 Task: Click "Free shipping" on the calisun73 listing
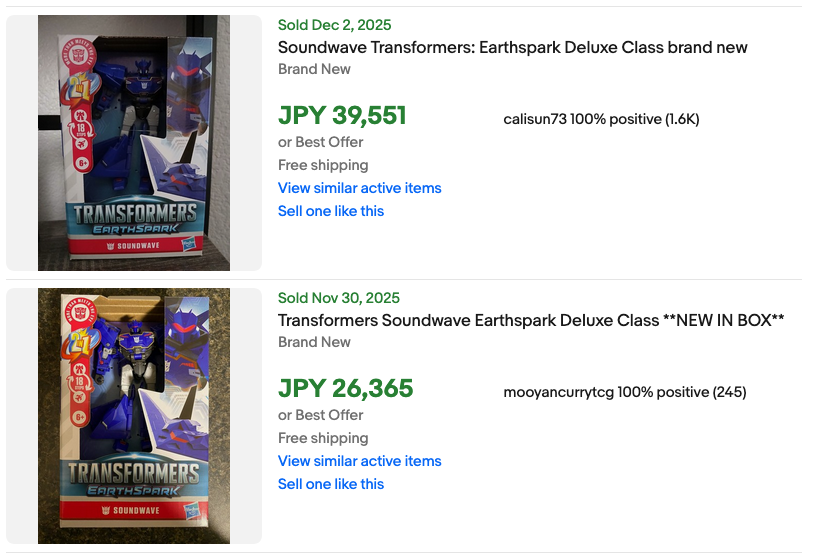point(323,165)
